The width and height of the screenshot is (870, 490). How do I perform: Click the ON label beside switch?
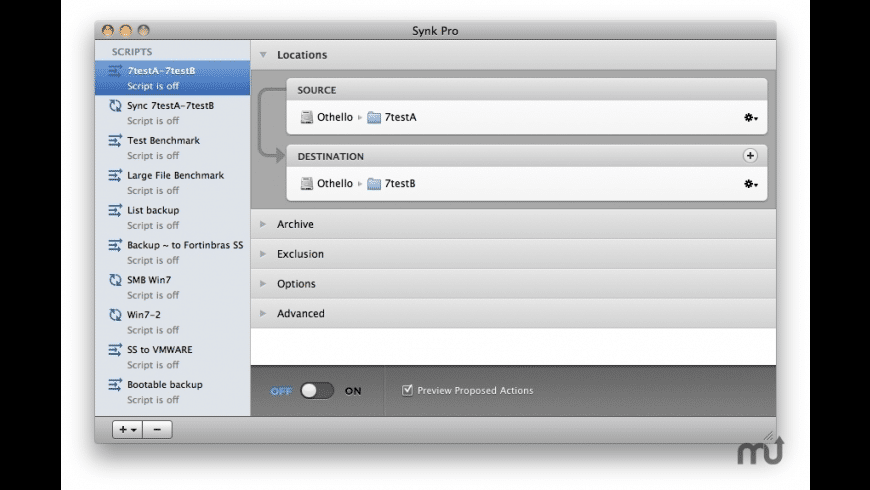click(353, 391)
